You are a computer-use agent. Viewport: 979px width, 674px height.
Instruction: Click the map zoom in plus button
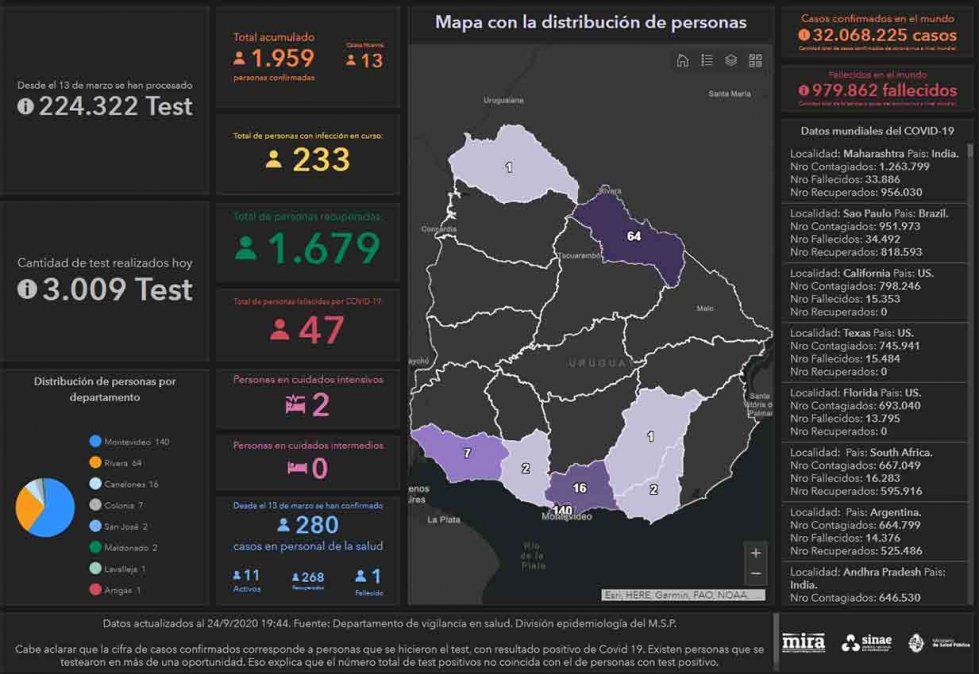[x=755, y=553]
